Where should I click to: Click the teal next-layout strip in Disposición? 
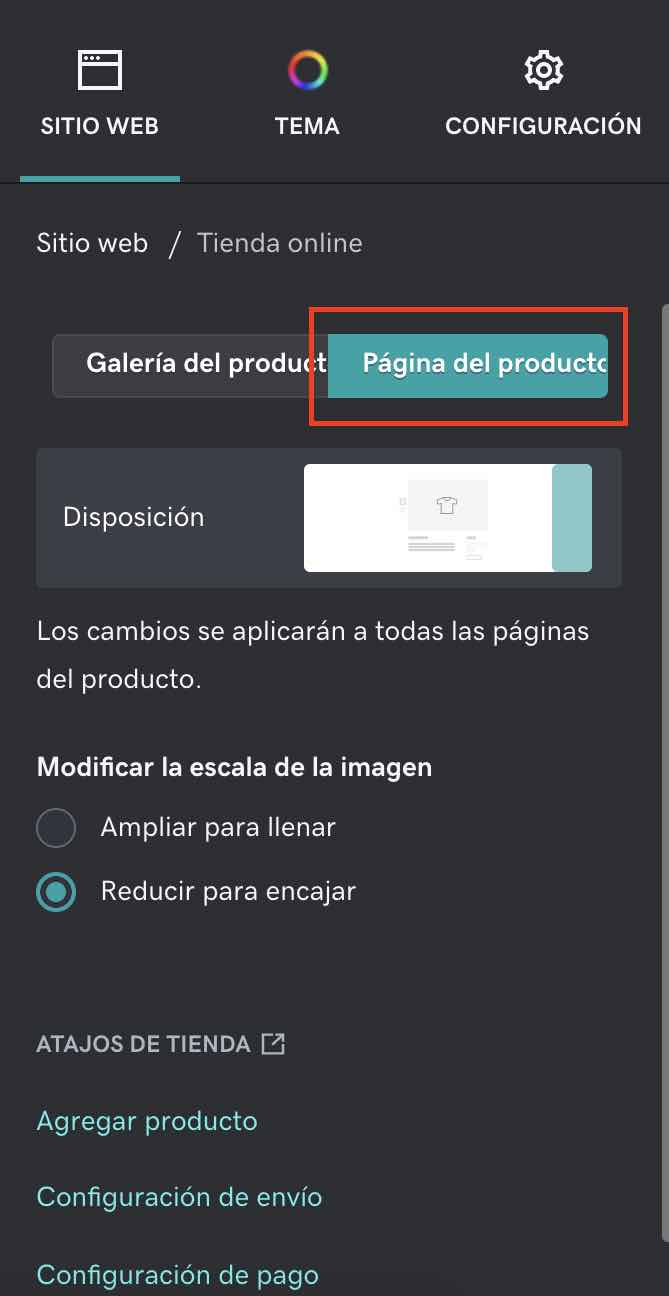(572, 518)
